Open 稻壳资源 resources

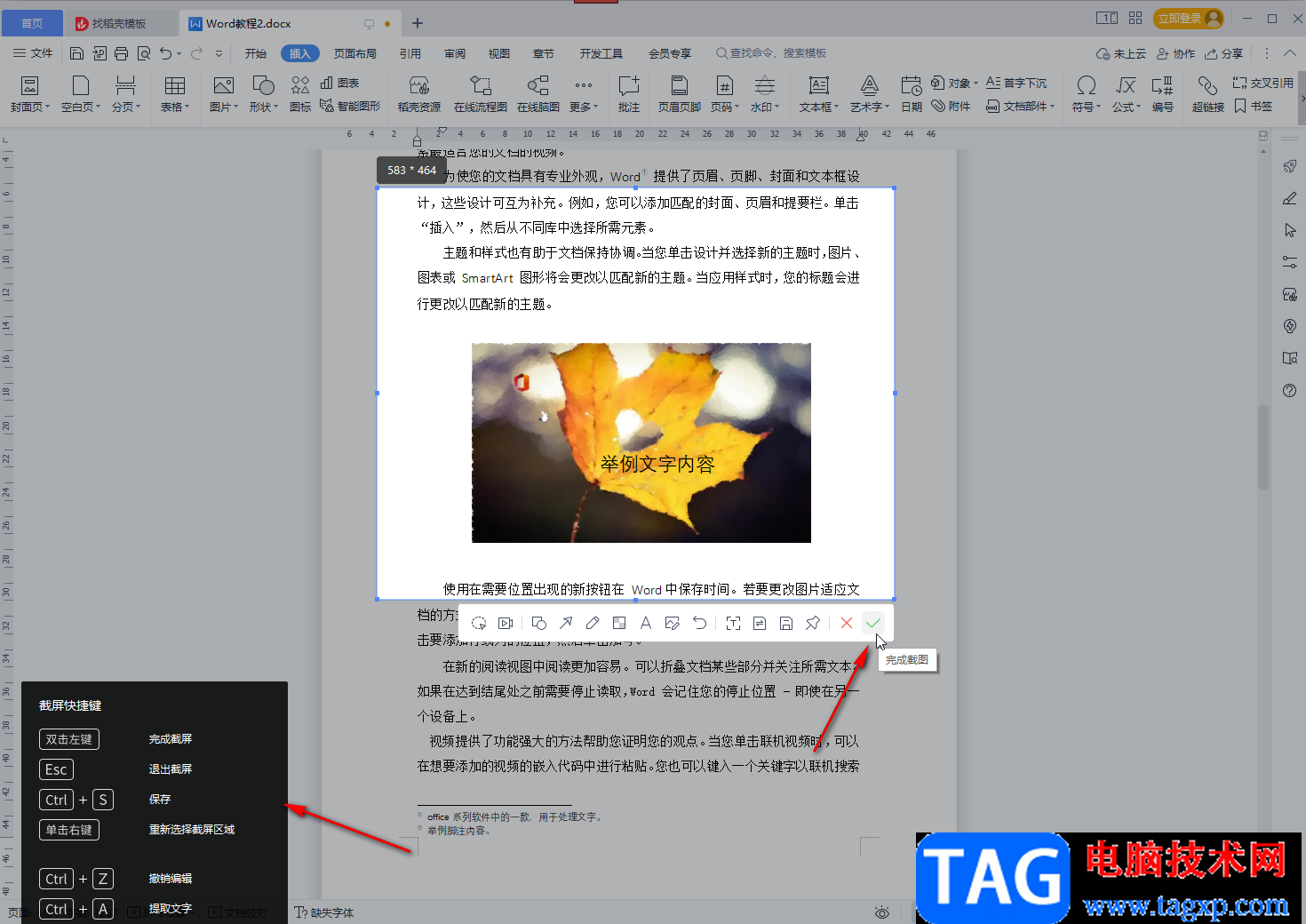(x=419, y=93)
